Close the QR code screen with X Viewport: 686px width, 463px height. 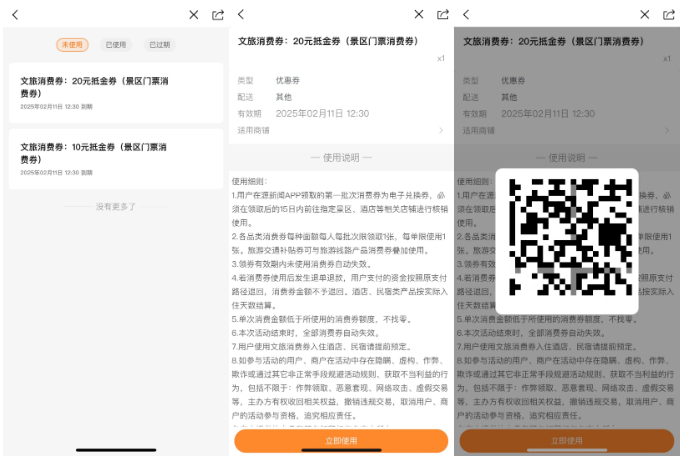coord(644,14)
